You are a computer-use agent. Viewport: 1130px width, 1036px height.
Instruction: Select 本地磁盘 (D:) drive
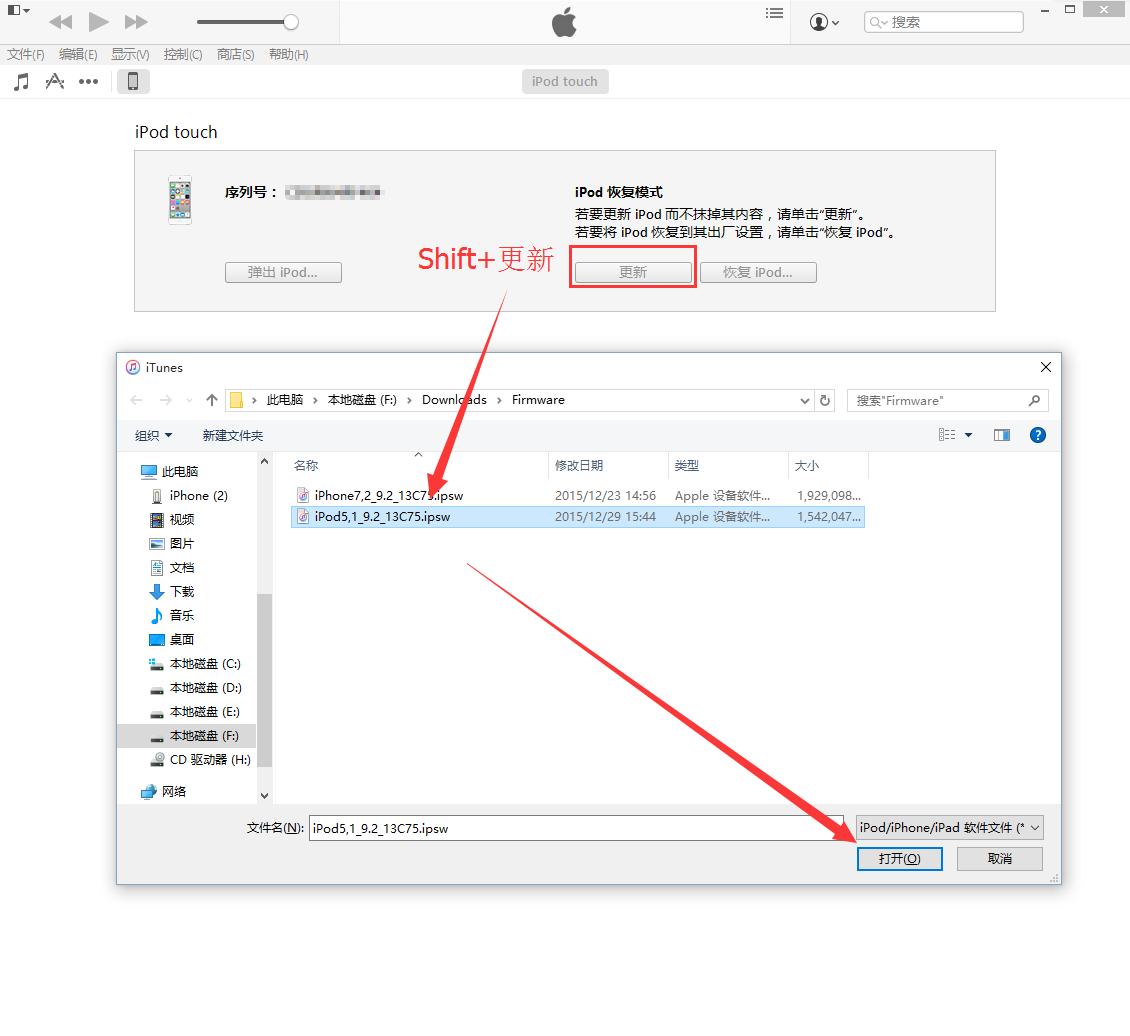[195, 688]
